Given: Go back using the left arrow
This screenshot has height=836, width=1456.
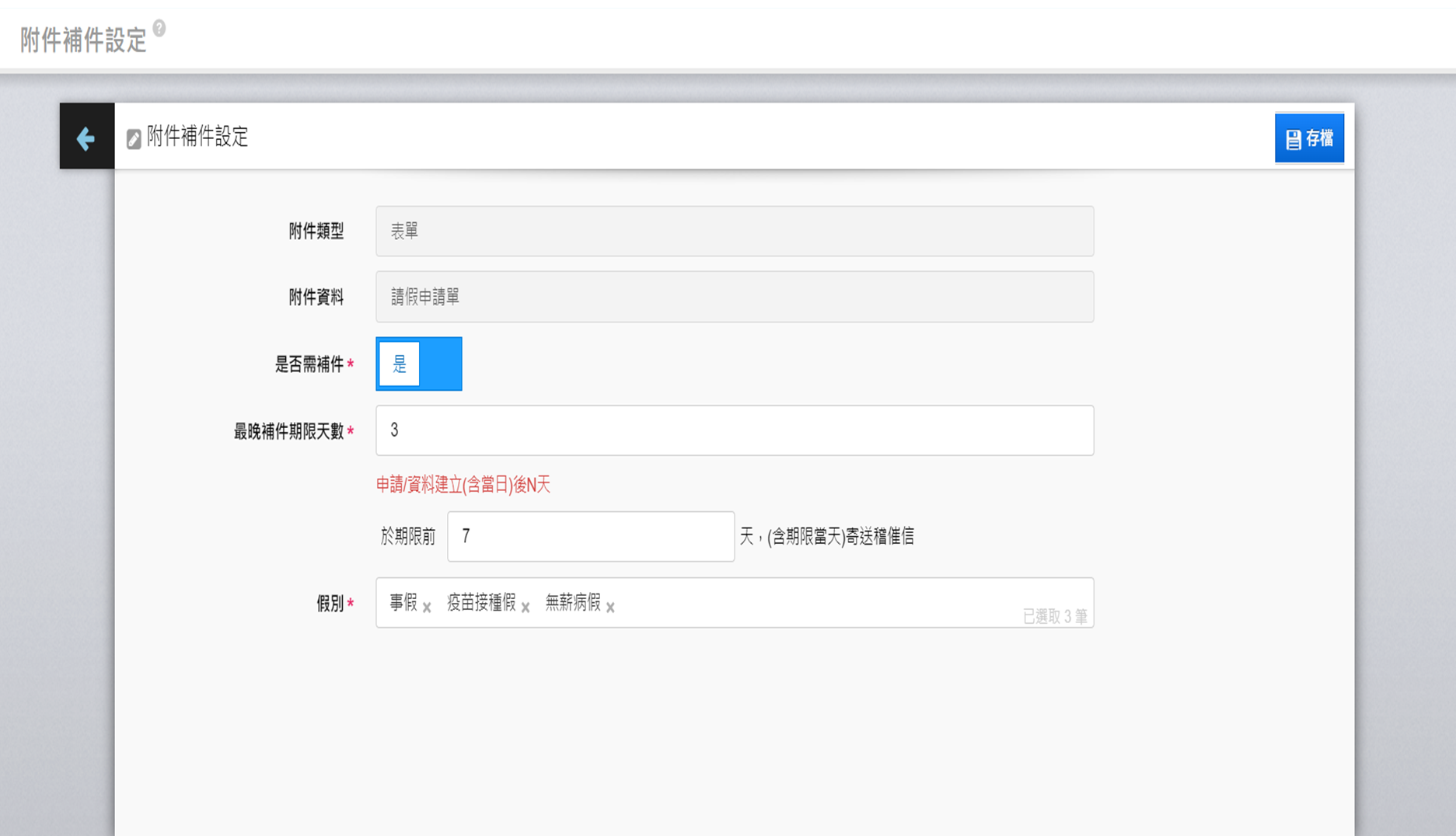Looking at the screenshot, I should click(x=86, y=138).
